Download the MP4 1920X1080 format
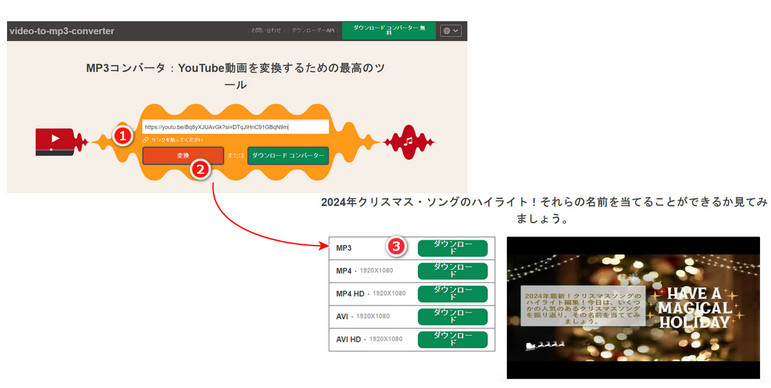Screen dimensions: 771x388 pos(453,271)
